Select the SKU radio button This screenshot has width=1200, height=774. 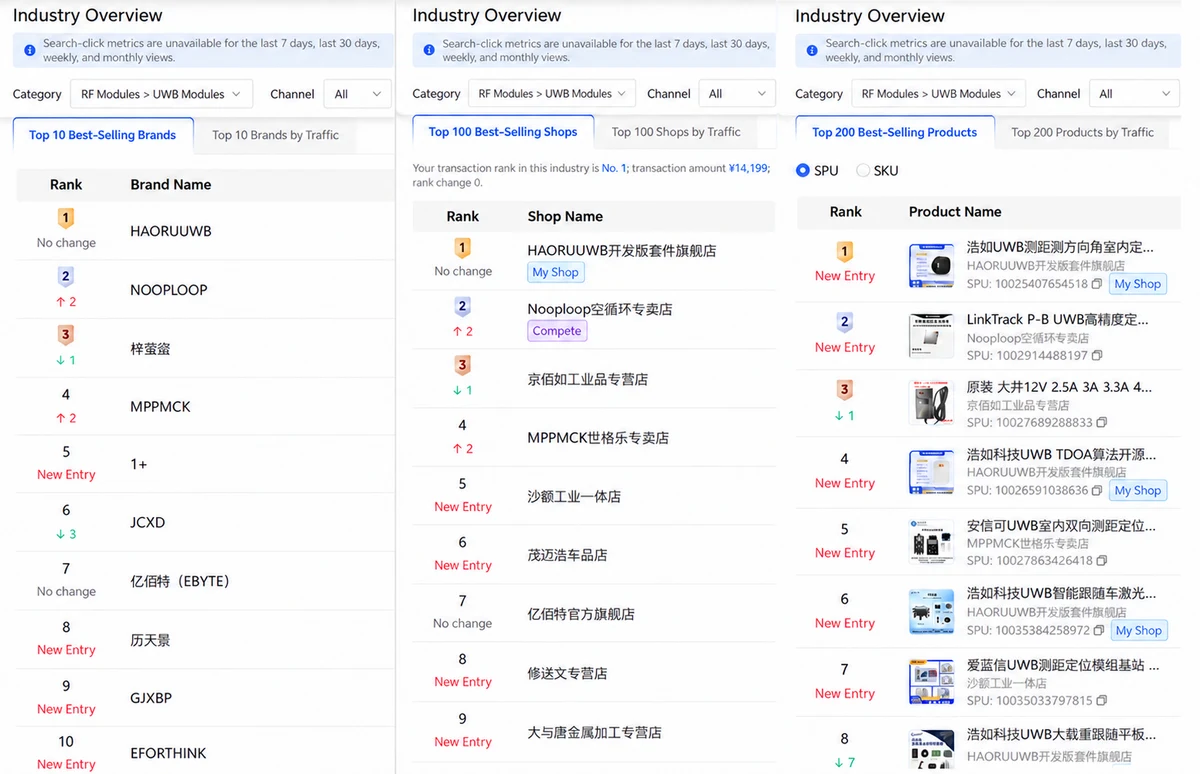(x=863, y=171)
